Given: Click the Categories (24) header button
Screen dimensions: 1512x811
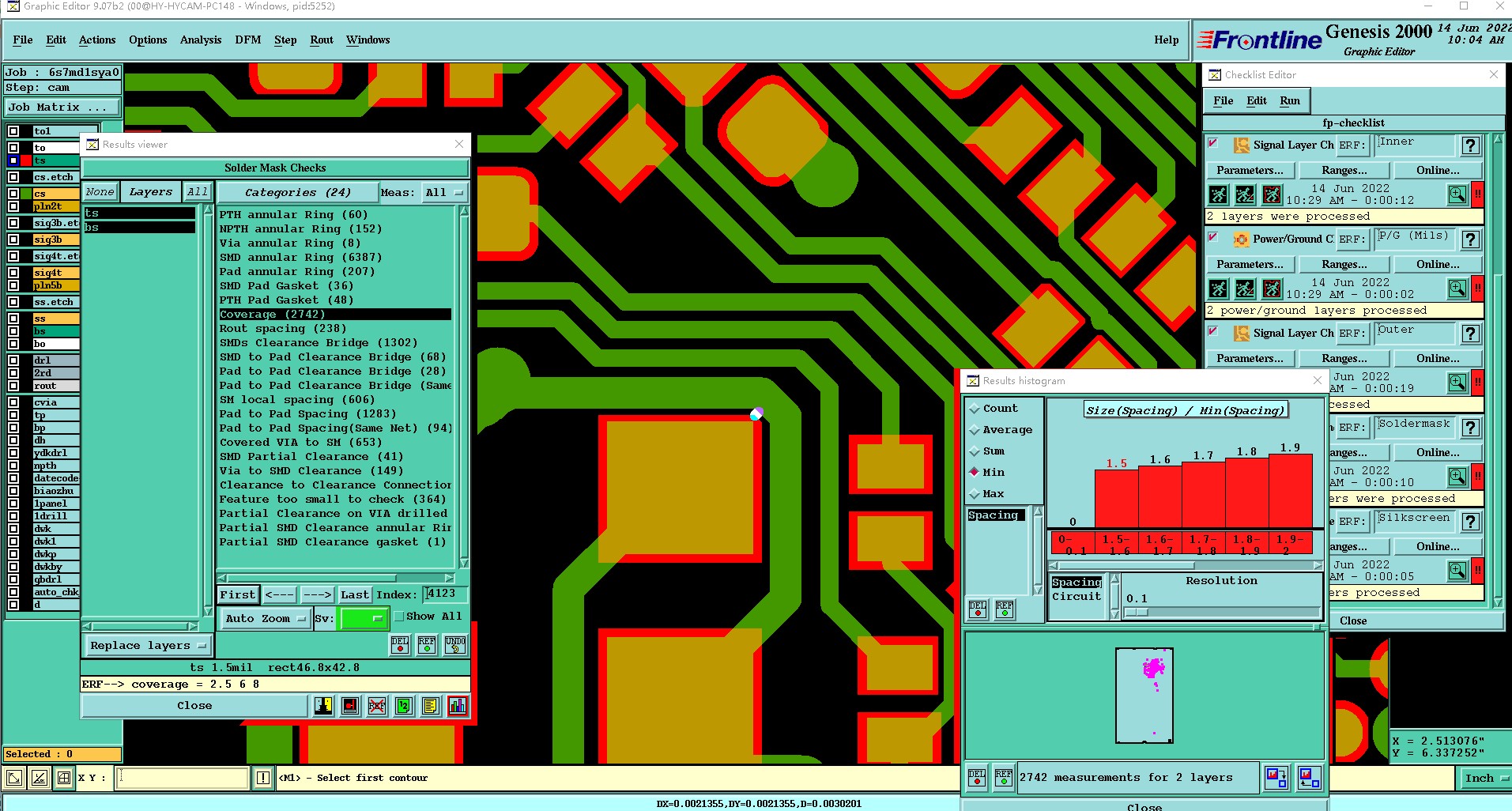Looking at the screenshot, I should coord(297,192).
